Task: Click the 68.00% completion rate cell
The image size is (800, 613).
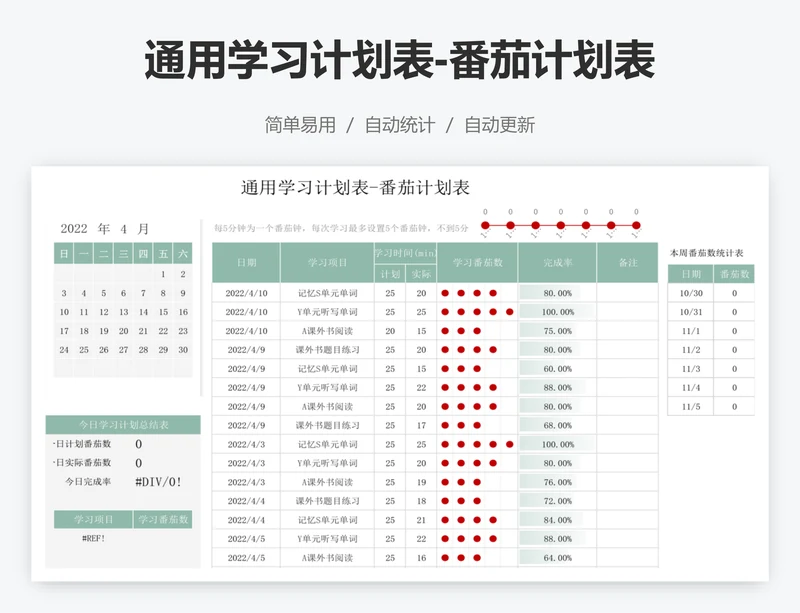Action: click(558, 425)
